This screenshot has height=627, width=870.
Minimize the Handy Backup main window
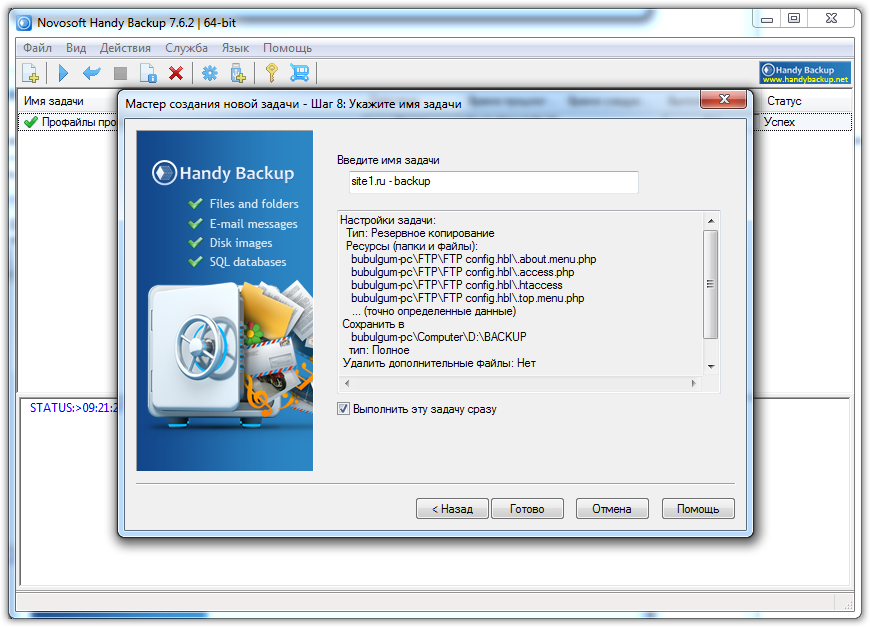(x=767, y=19)
